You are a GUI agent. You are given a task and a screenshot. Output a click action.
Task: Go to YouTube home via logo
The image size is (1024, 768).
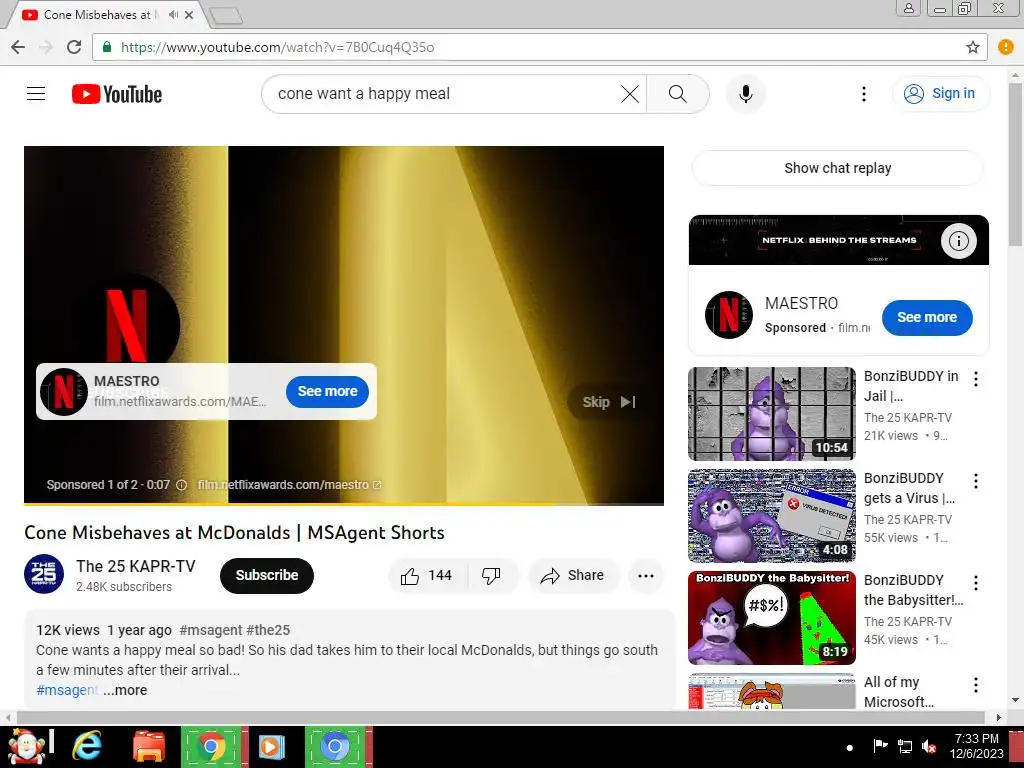(117, 94)
